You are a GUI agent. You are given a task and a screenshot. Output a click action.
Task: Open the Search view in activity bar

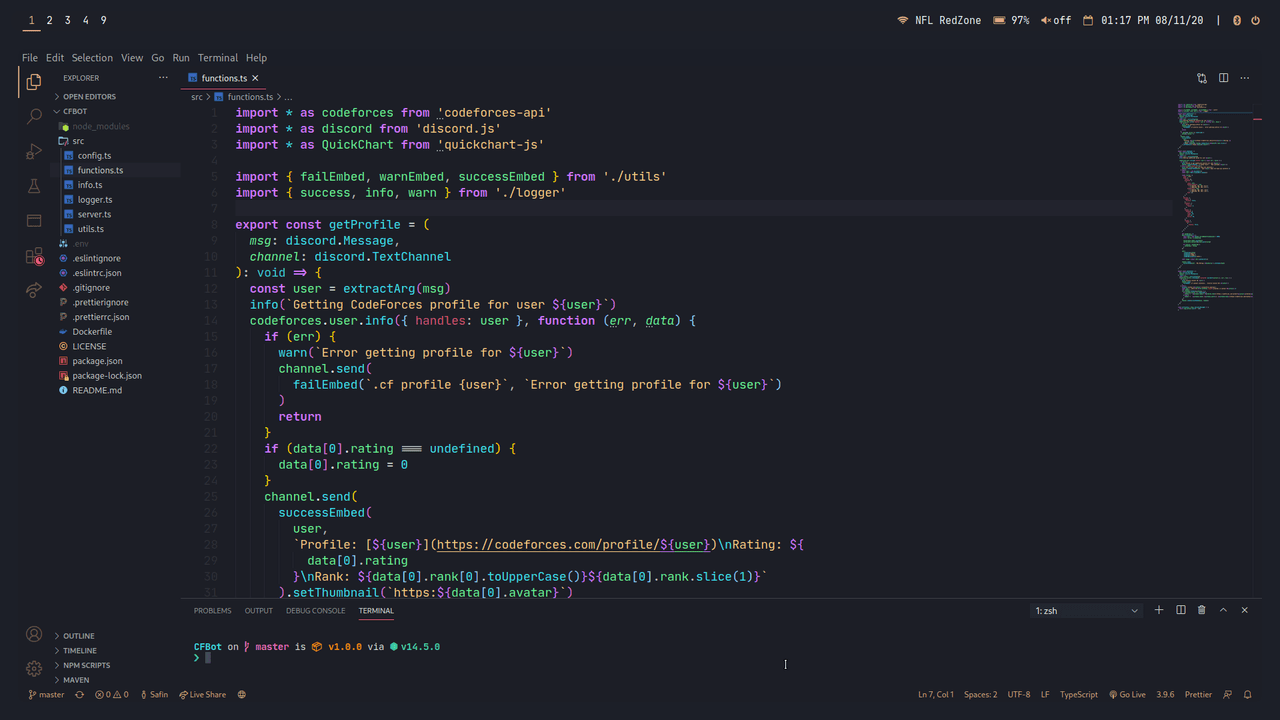(x=34, y=117)
